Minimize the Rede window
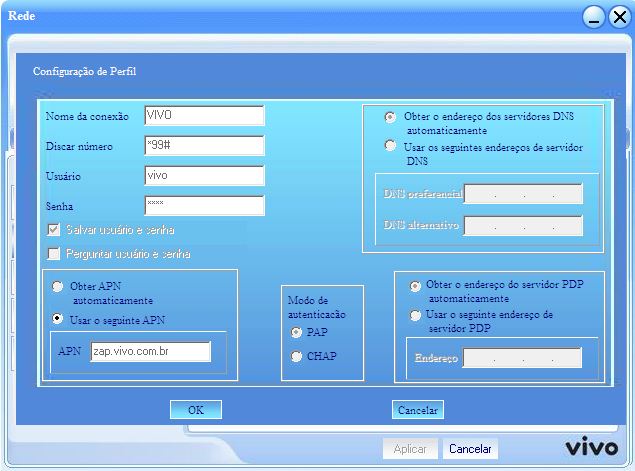 coord(594,17)
